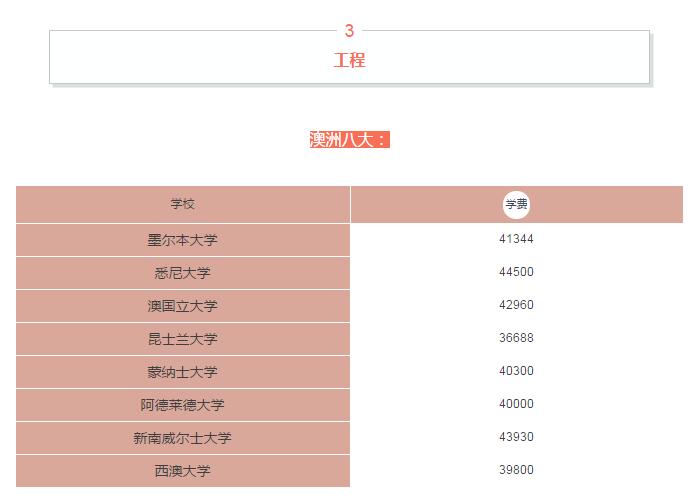Select the 39800 tuition cell
699x498 pixels.
(516, 470)
